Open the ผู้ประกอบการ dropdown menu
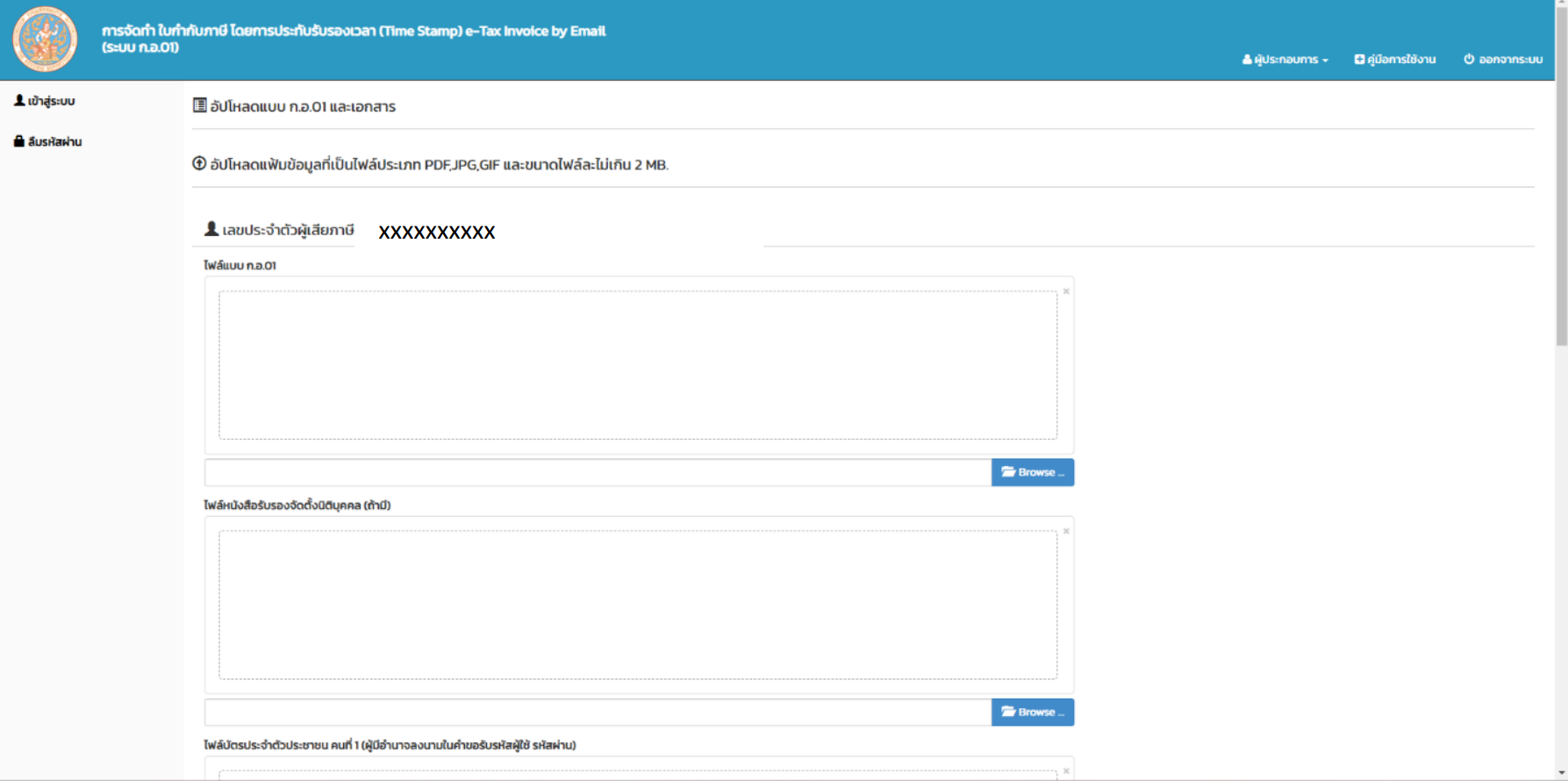This screenshot has width=1568, height=781. 1285,60
